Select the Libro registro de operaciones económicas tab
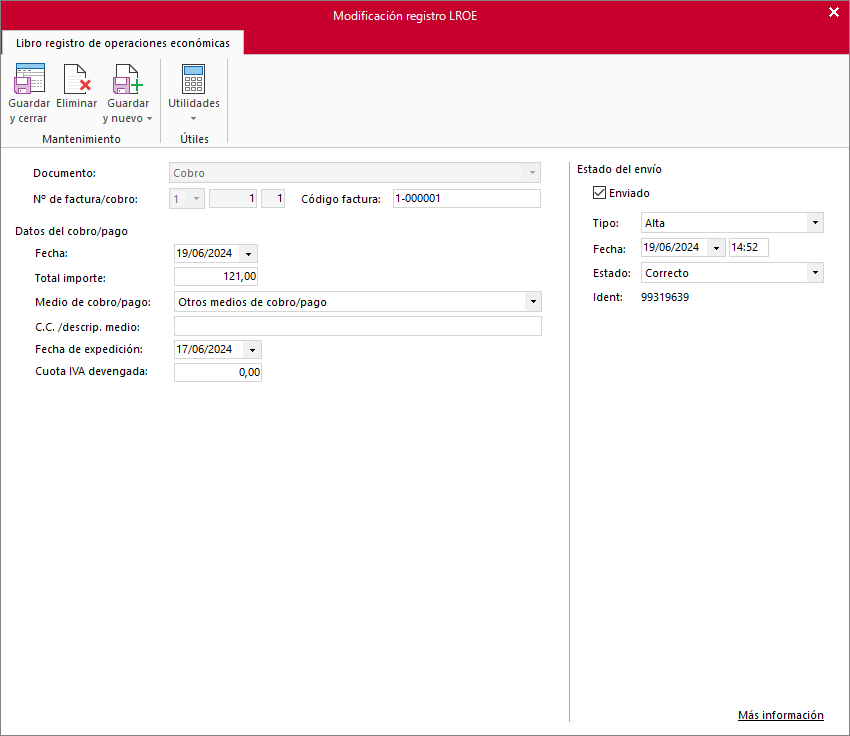The width and height of the screenshot is (850, 736). 123,43
